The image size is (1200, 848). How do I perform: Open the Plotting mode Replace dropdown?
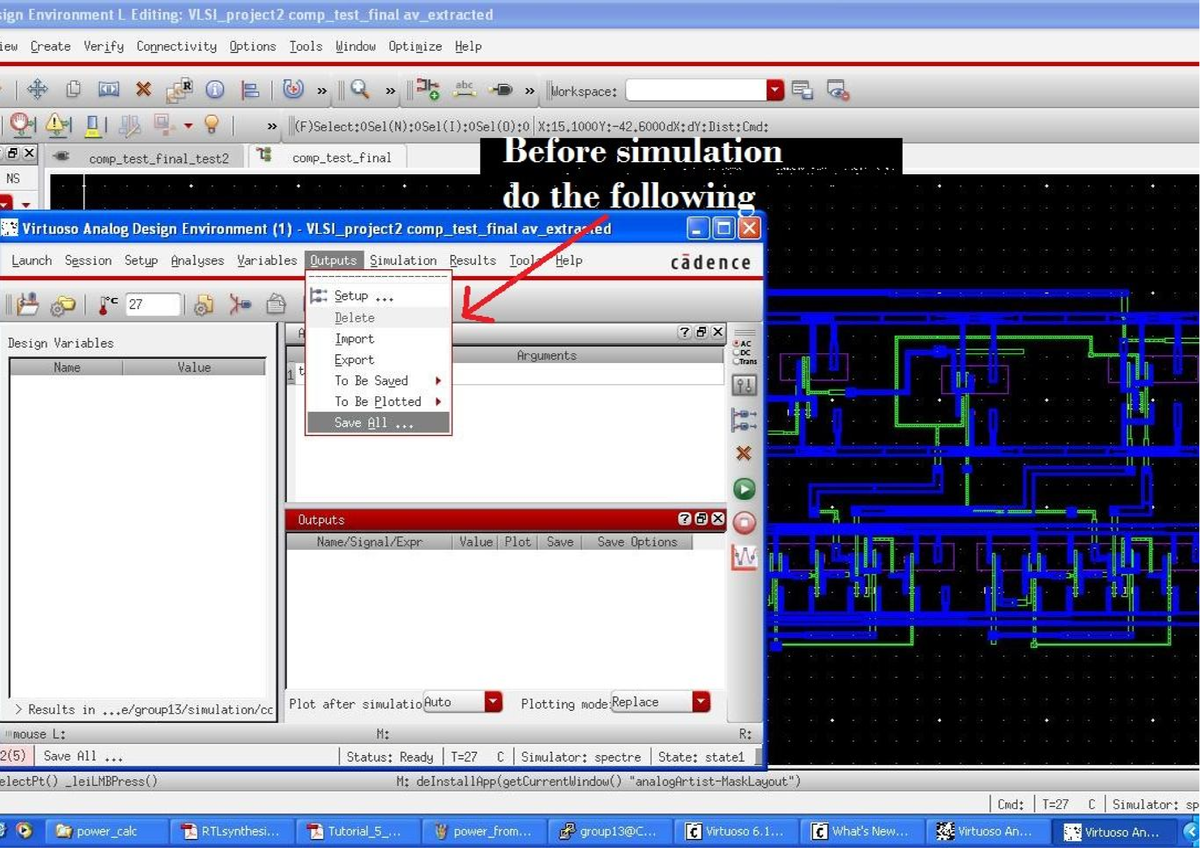pyautogui.click(x=700, y=701)
